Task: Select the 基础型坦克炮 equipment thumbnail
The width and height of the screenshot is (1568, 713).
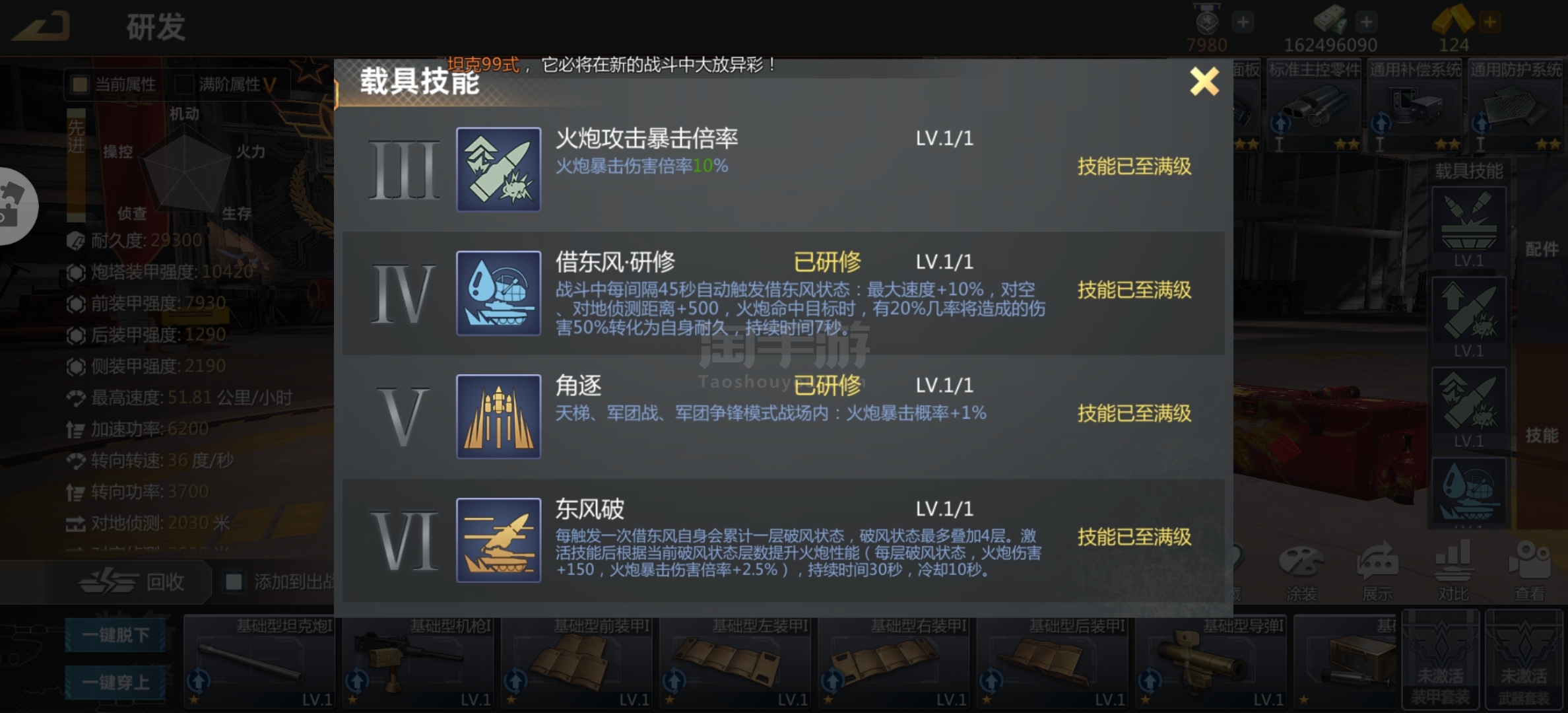Action: click(x=259, y=662)
